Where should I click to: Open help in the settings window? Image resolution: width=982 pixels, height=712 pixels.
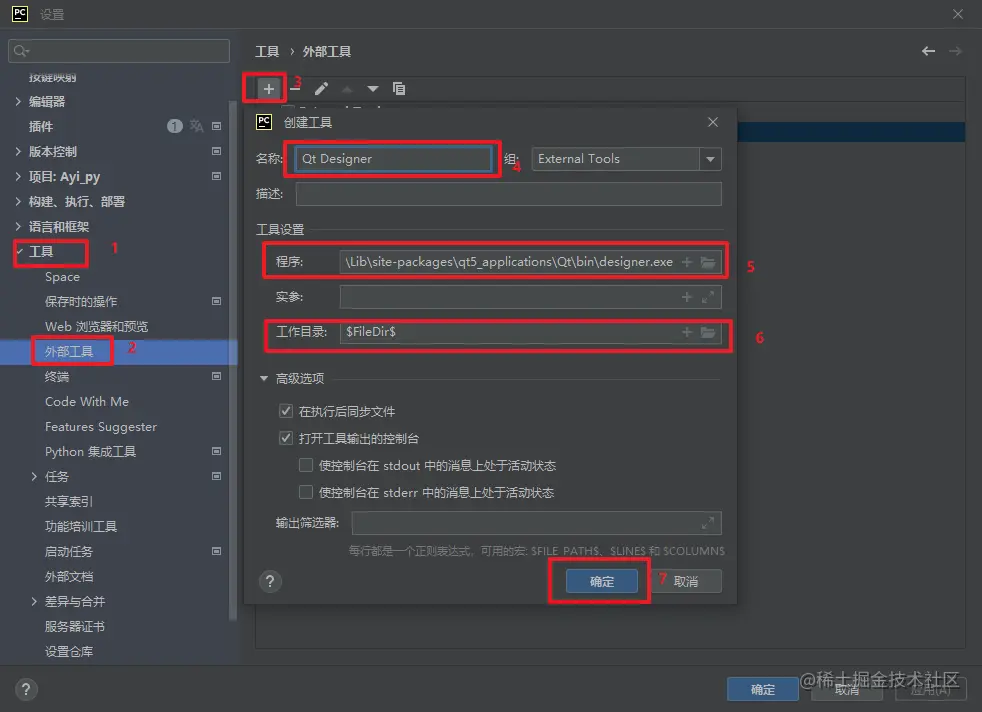point(26,690)
